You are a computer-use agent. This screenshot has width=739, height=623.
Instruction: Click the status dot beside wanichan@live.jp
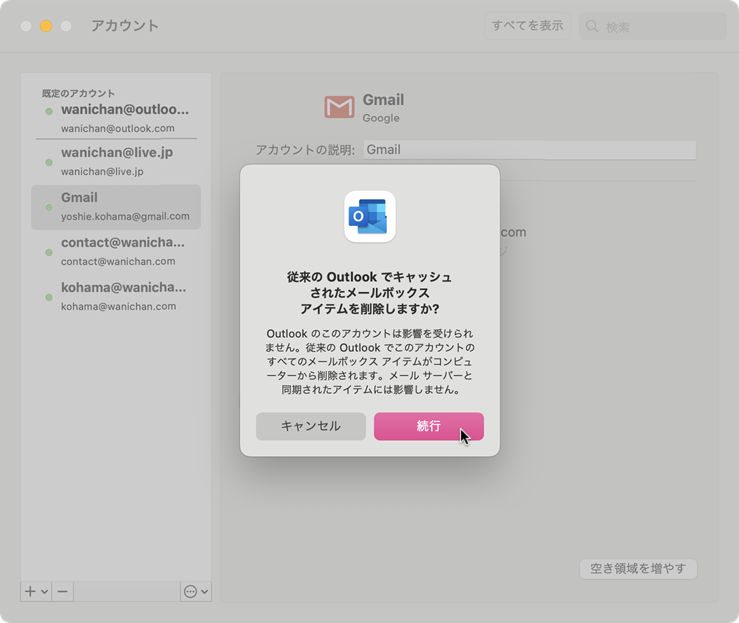pos(49,162)
